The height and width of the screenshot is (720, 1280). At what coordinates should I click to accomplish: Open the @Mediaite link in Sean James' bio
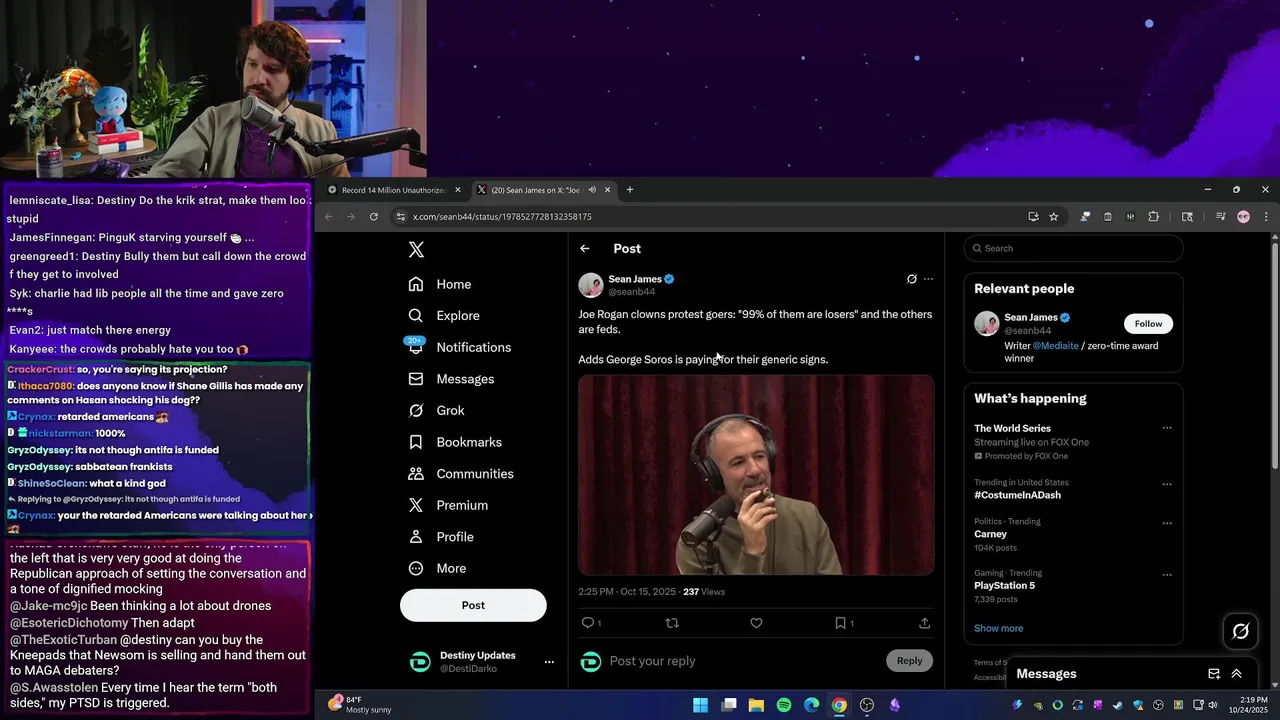click(1056, 346)
